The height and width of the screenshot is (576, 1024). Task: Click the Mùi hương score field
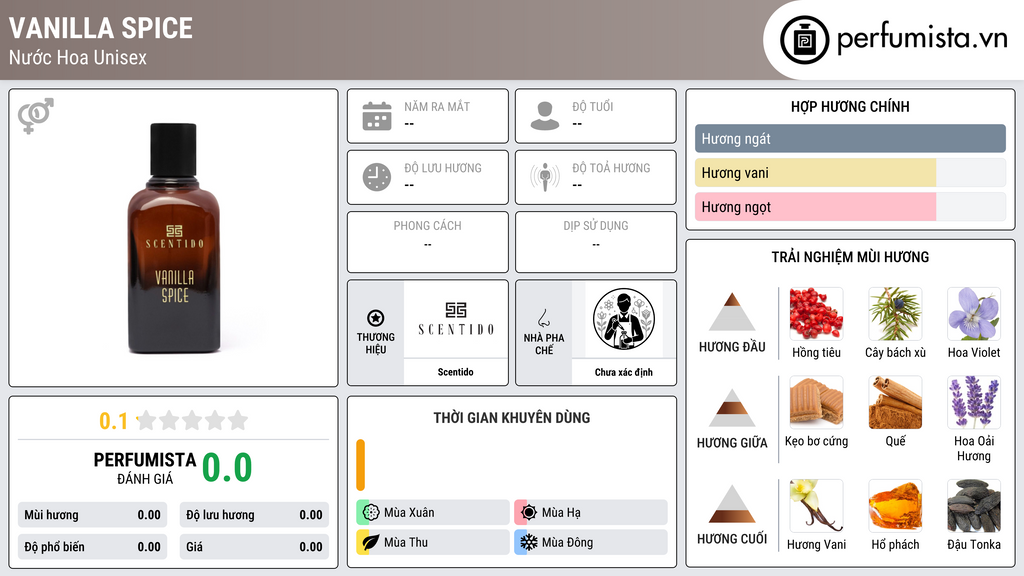click(93, 515)
